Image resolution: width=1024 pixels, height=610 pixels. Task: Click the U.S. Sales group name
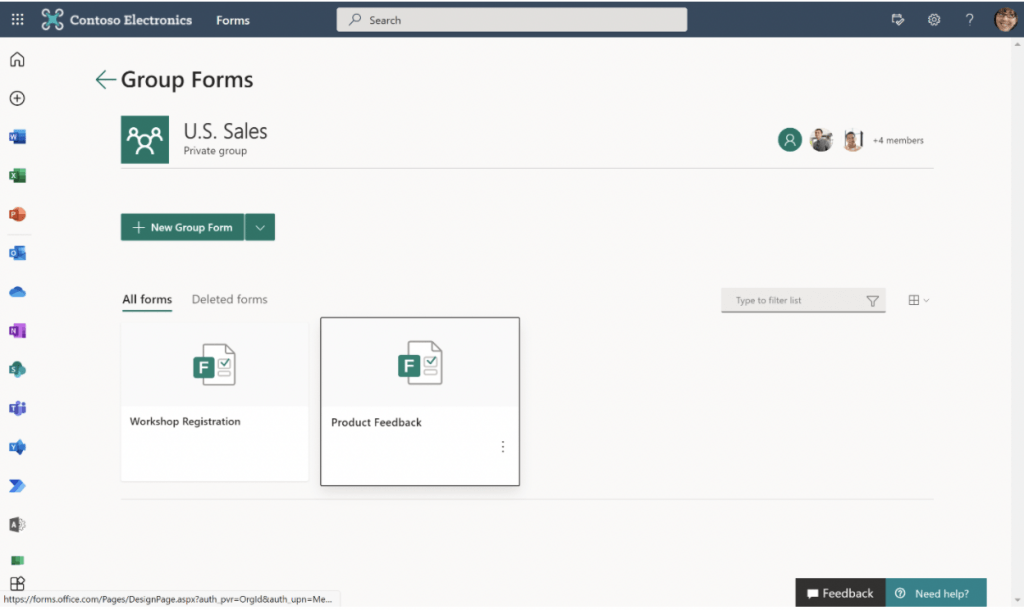tap(225, 131)
